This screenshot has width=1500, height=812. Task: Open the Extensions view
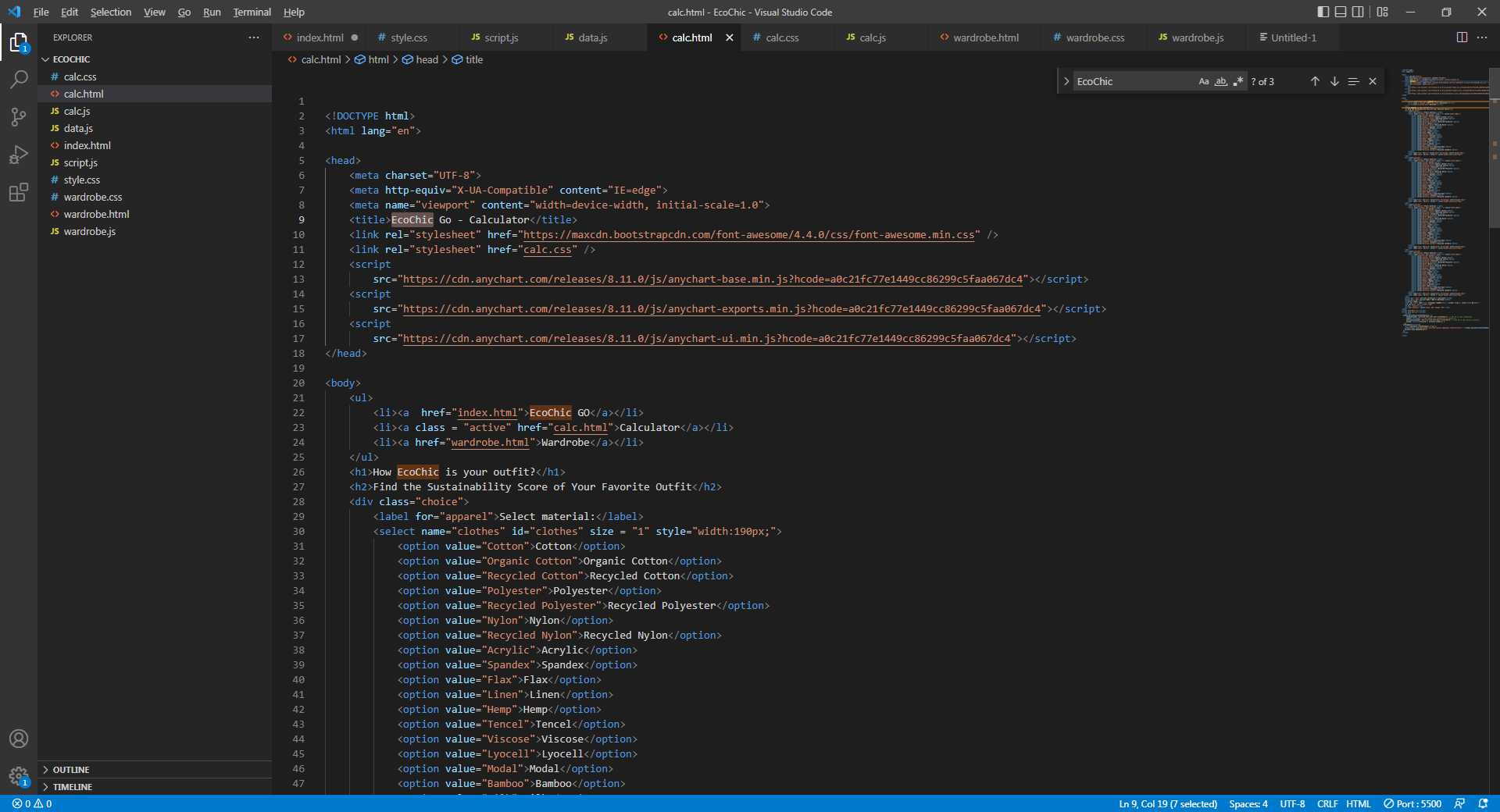point(19,192)
